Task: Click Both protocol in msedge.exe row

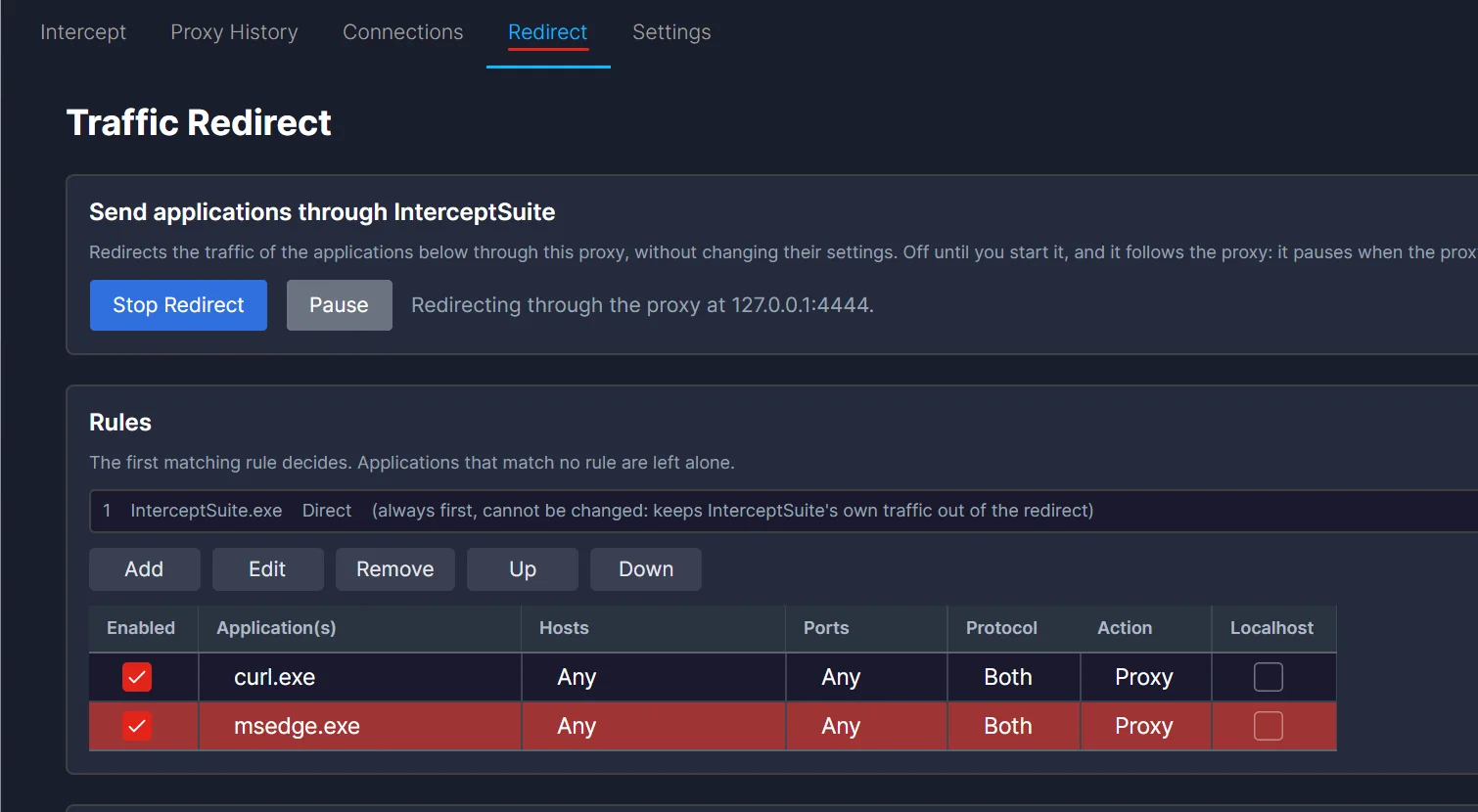Action: [x=1014, y=726]
